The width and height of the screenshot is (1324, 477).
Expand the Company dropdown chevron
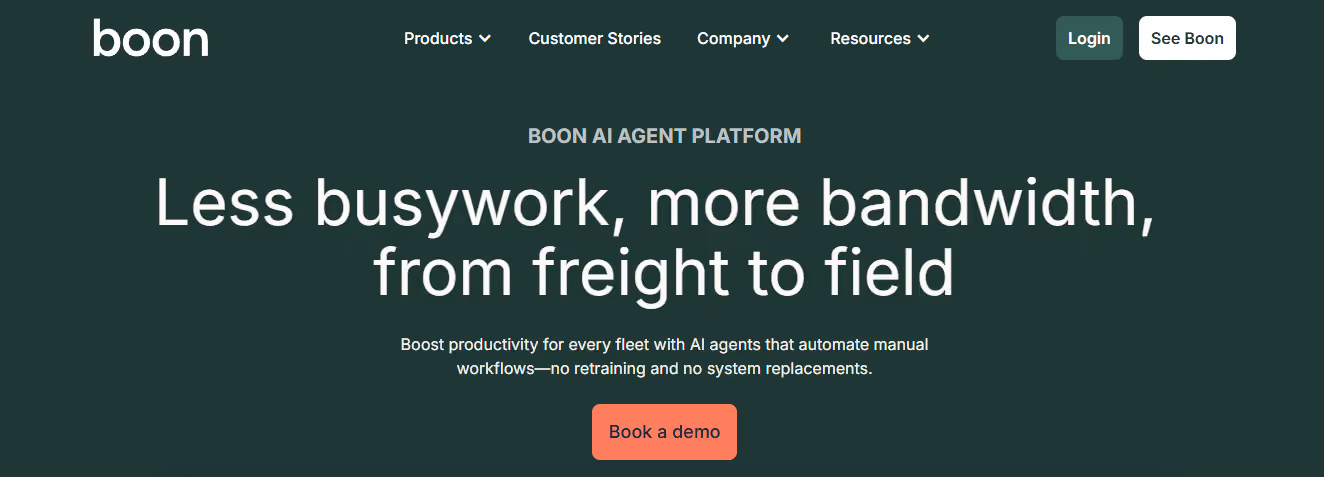coord(782,39)
